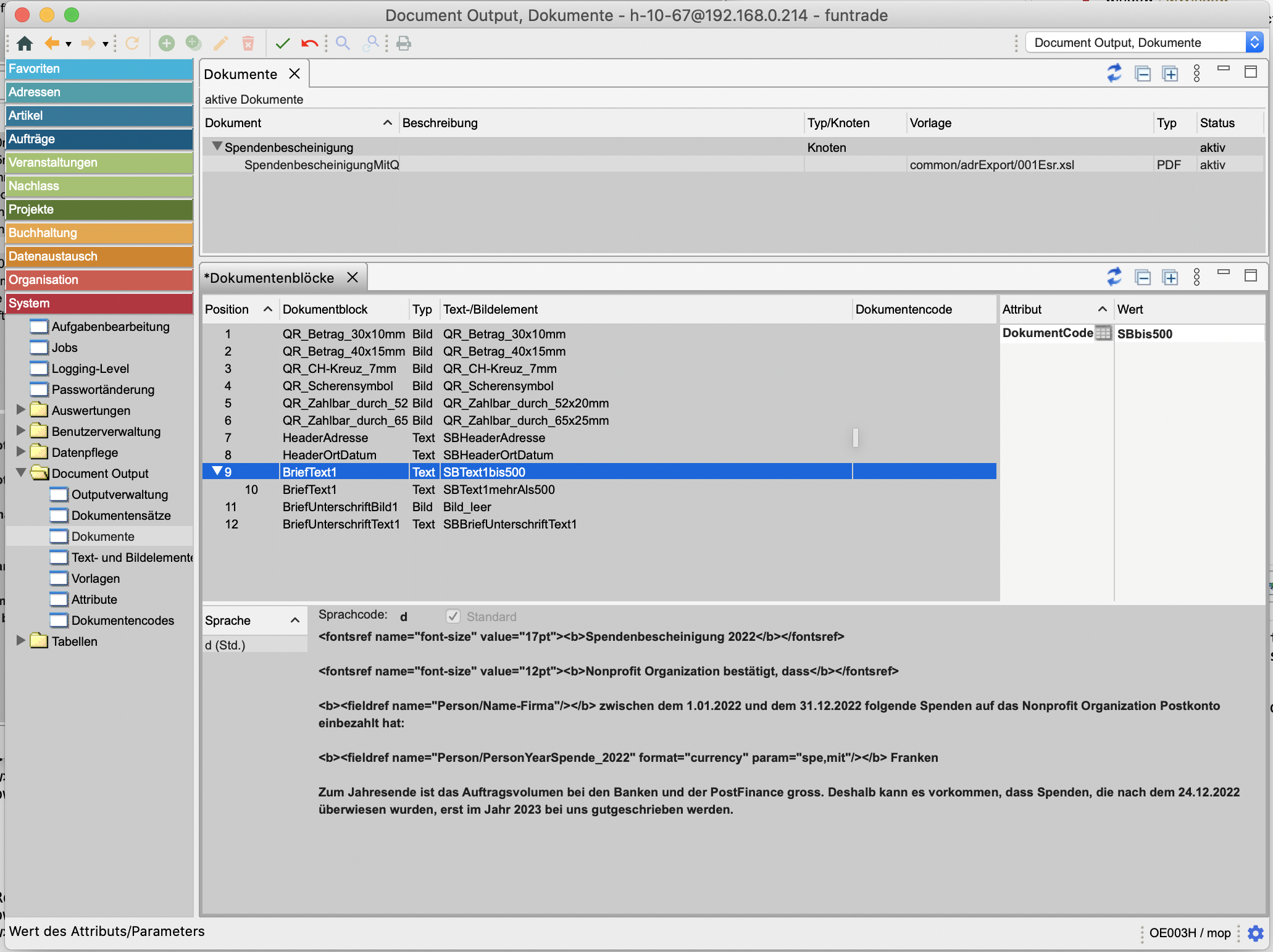Sort by Position column header
The height and width of the screenshot is (952, 1273).
[227, 309]
